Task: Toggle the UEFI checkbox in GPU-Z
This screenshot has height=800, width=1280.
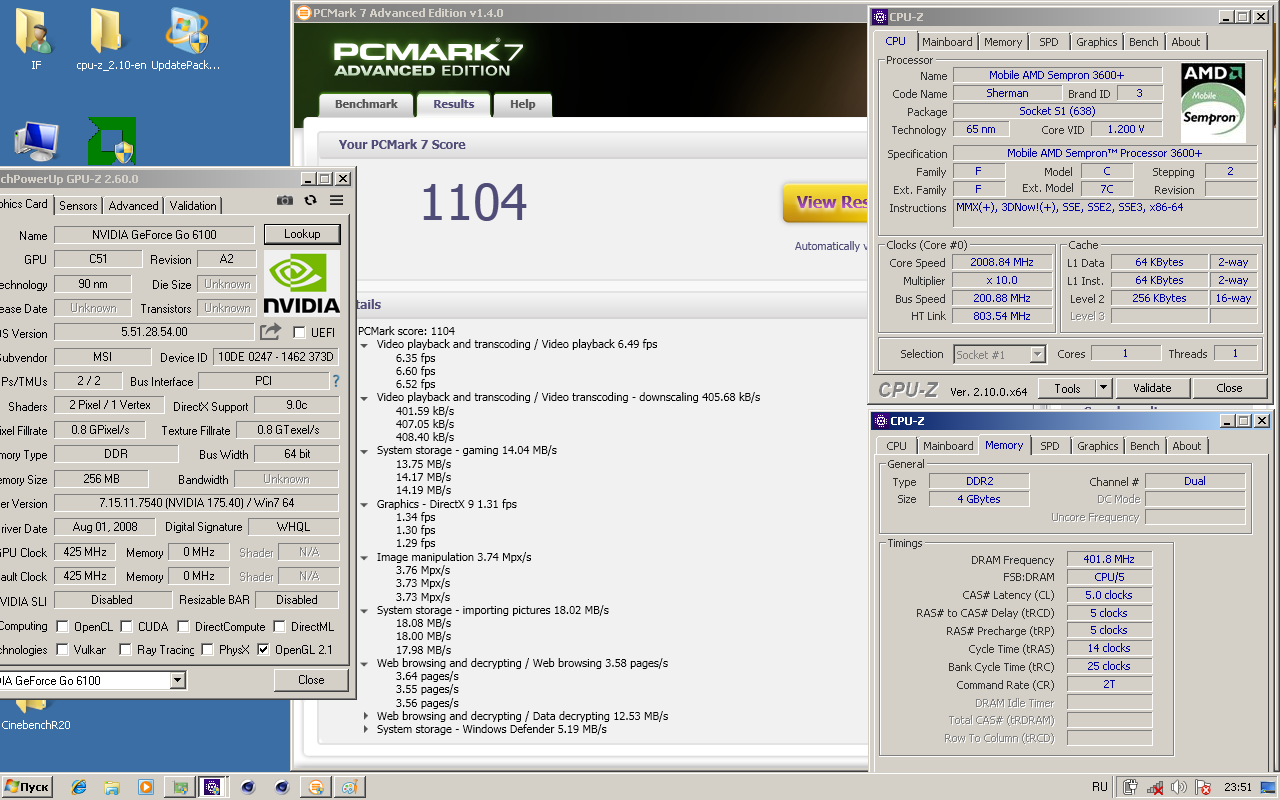Action: 299,332
